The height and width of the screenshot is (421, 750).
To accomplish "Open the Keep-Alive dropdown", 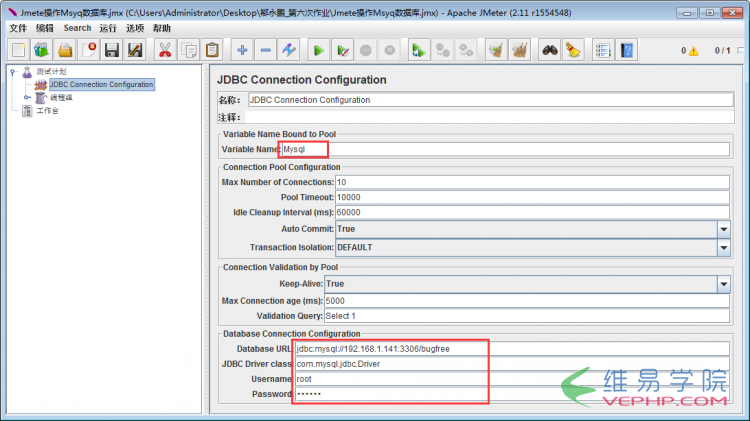I will tap(724, 284).
